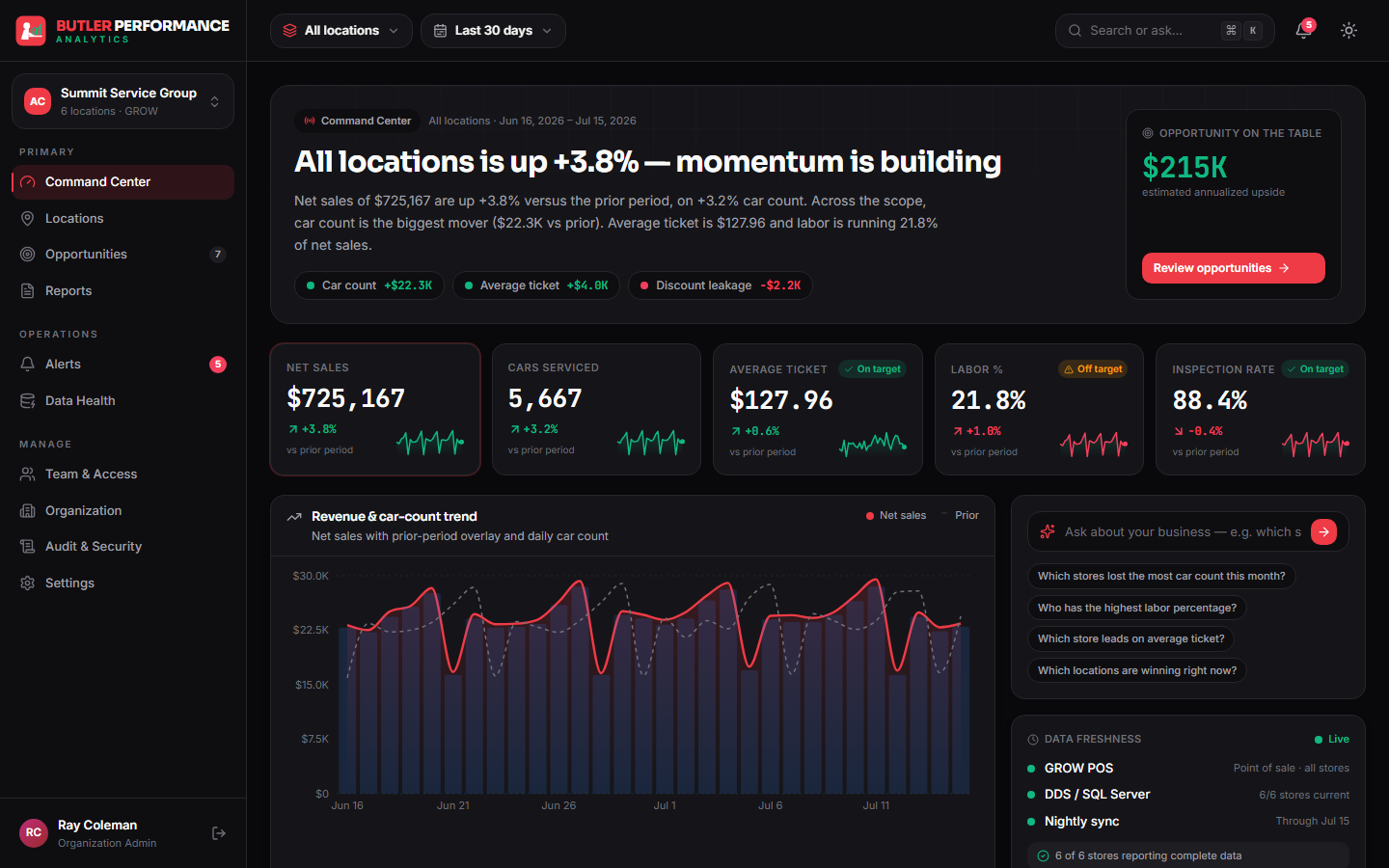Go to Command Center in sidebar
Screen dimensions: 1389x868
coord(123,182)
